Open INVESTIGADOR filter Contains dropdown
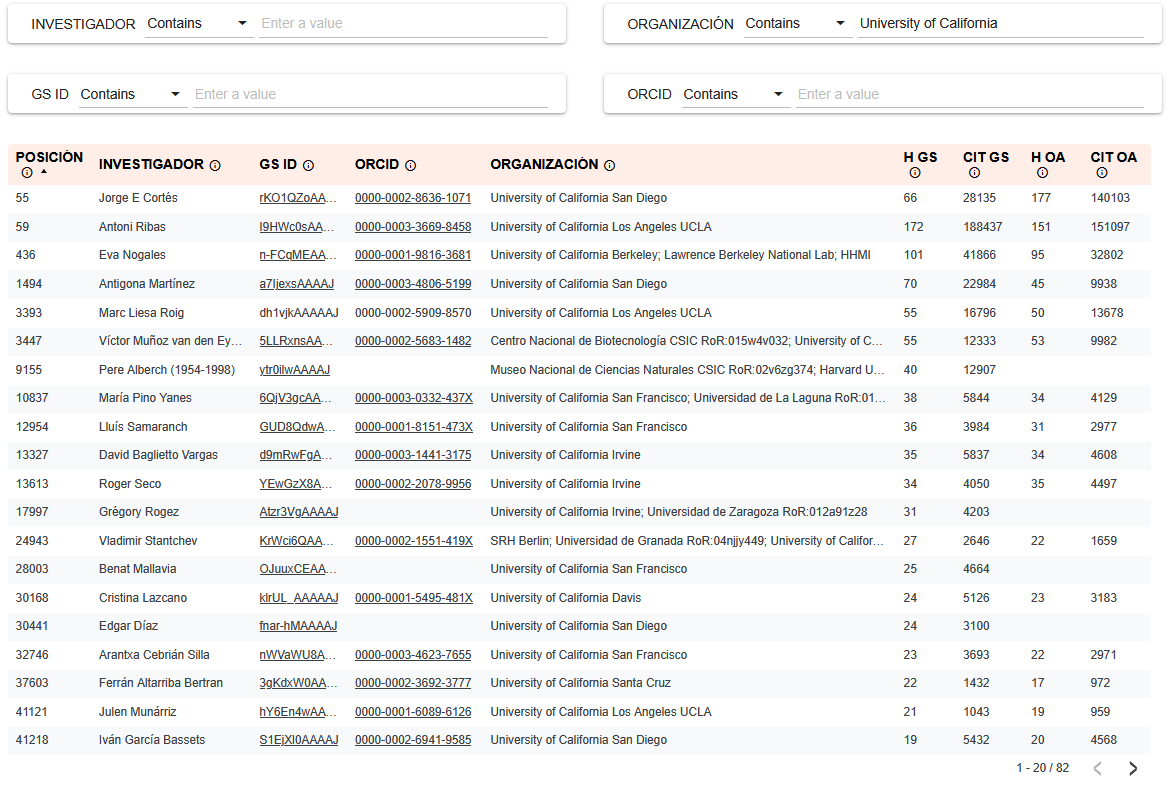 pos(198,24)
